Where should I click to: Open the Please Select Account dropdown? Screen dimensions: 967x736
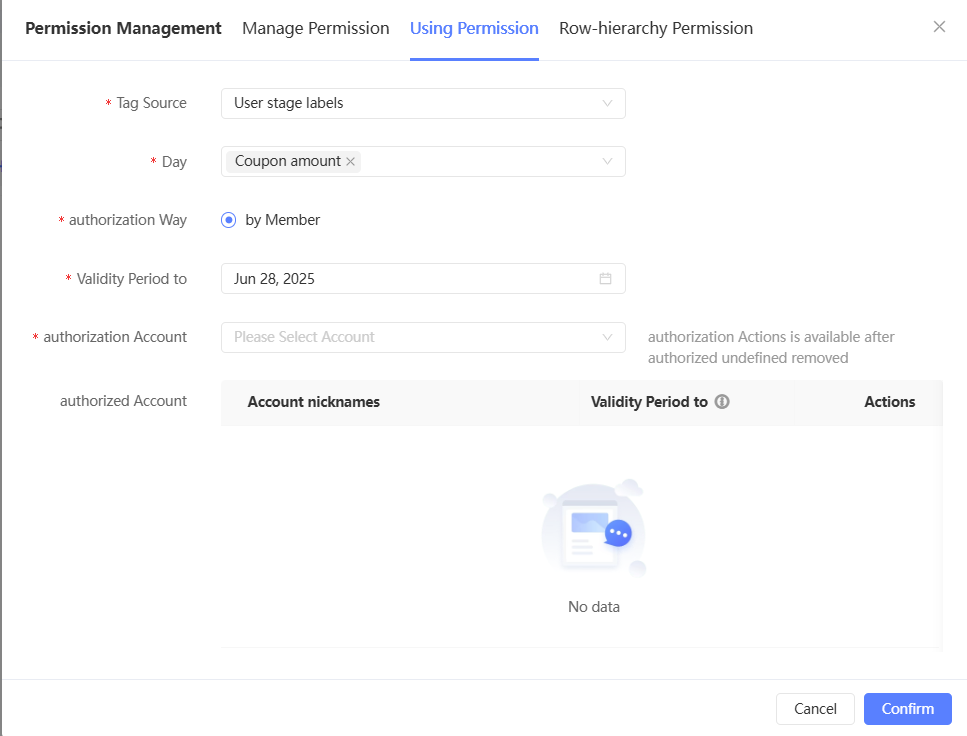point(422,338)
